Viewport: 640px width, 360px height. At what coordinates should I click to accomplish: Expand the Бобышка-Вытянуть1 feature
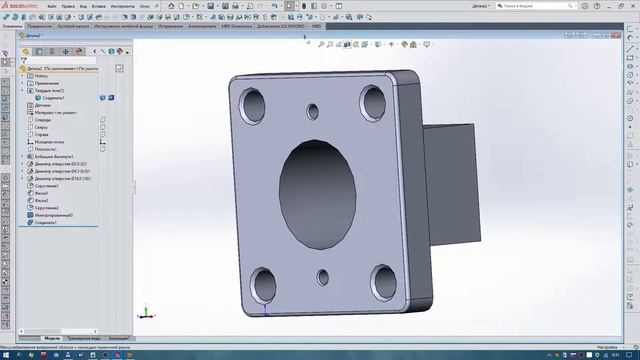click(x=22, y=156)
